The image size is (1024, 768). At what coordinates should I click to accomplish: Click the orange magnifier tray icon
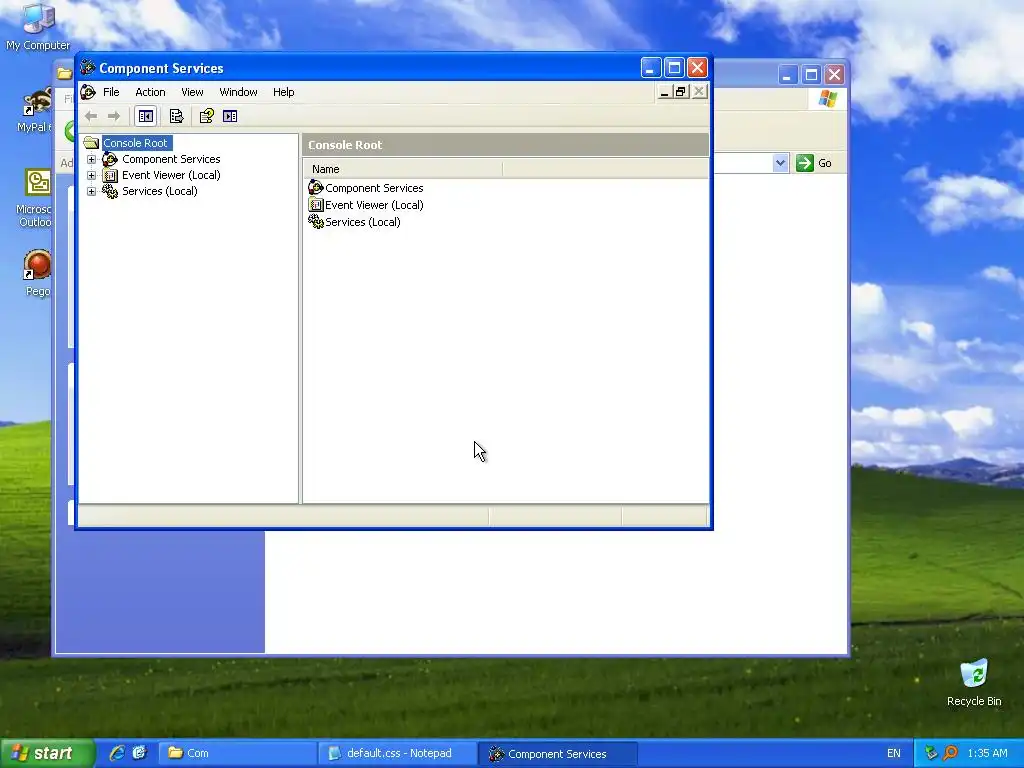pyautogui.click(x=950, y=753)
